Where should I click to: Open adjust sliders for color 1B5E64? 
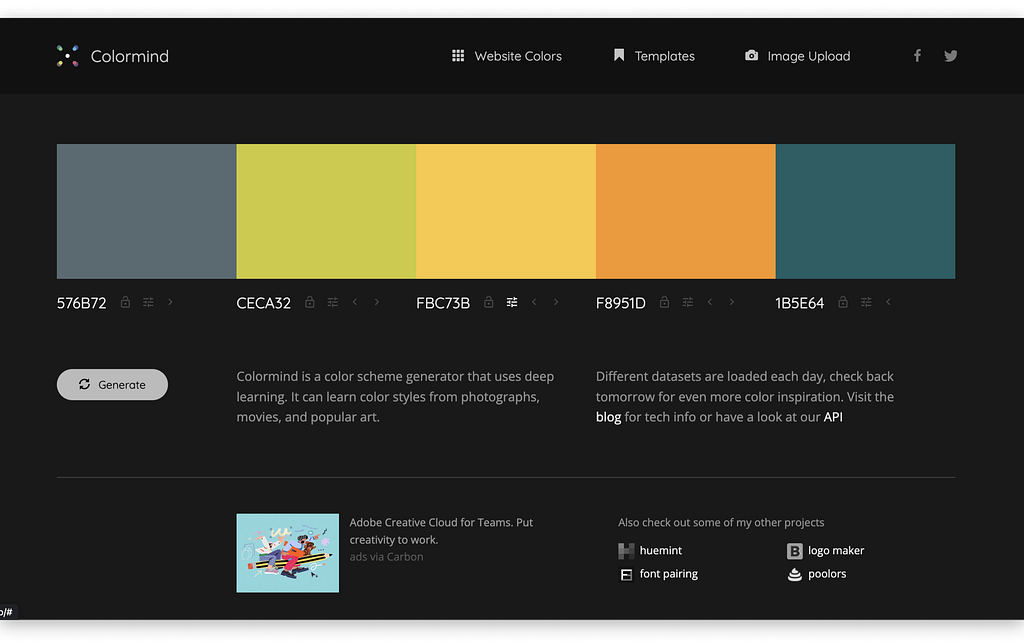[866, 302]
